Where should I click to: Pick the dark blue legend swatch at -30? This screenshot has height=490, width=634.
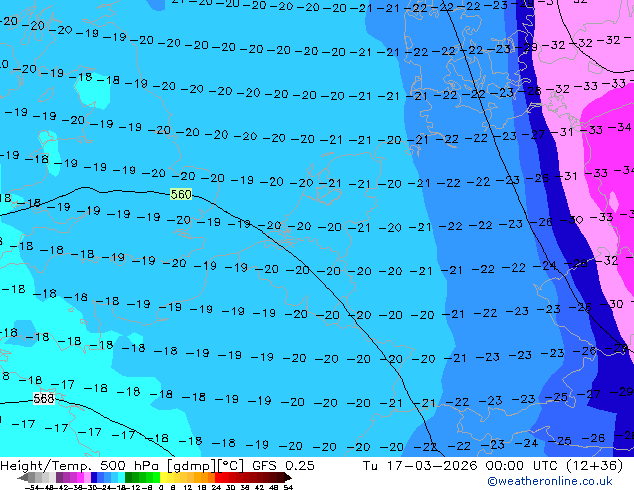pyautogui.click(x=94, y=477)
